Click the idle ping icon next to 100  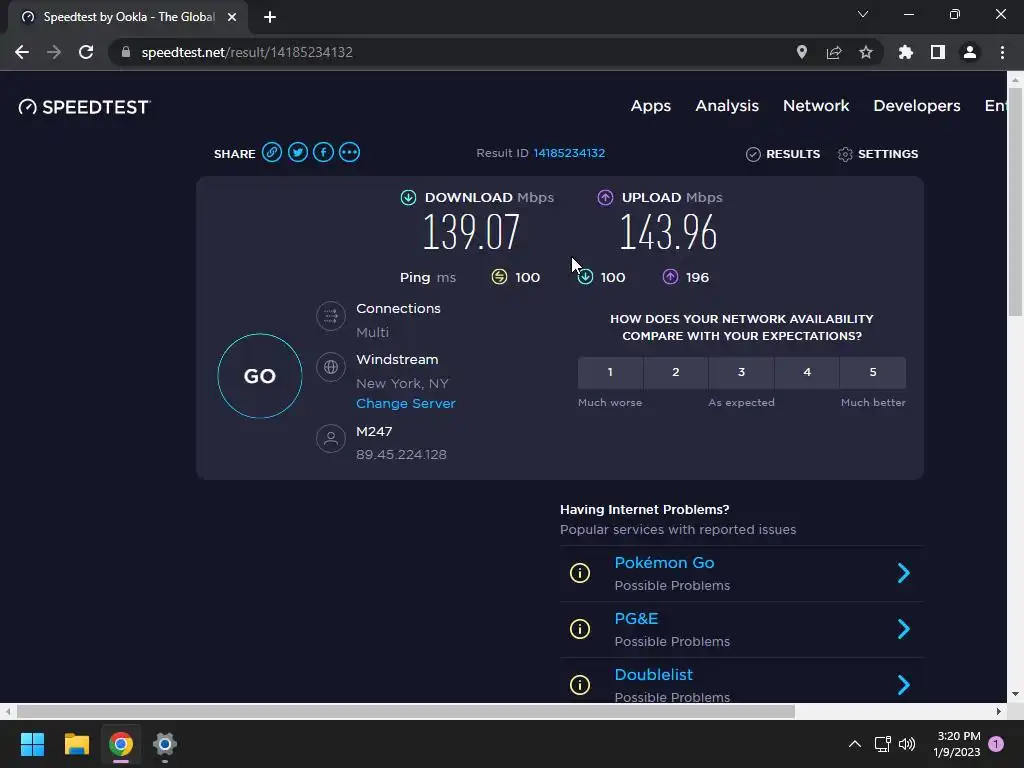tap(499, 277)
